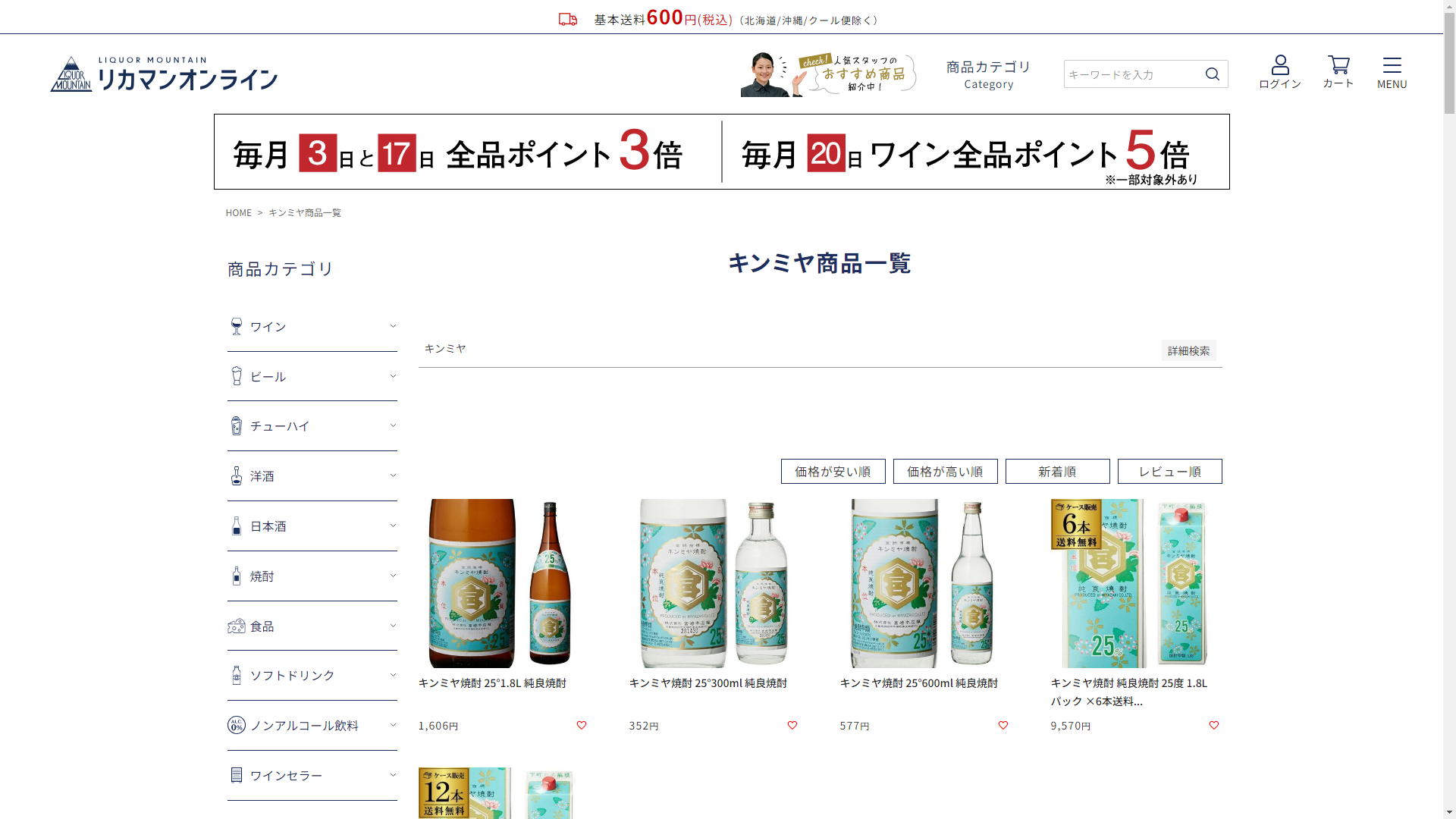
Task: Expand the 食品 category chevron
Action: point(393,626)
